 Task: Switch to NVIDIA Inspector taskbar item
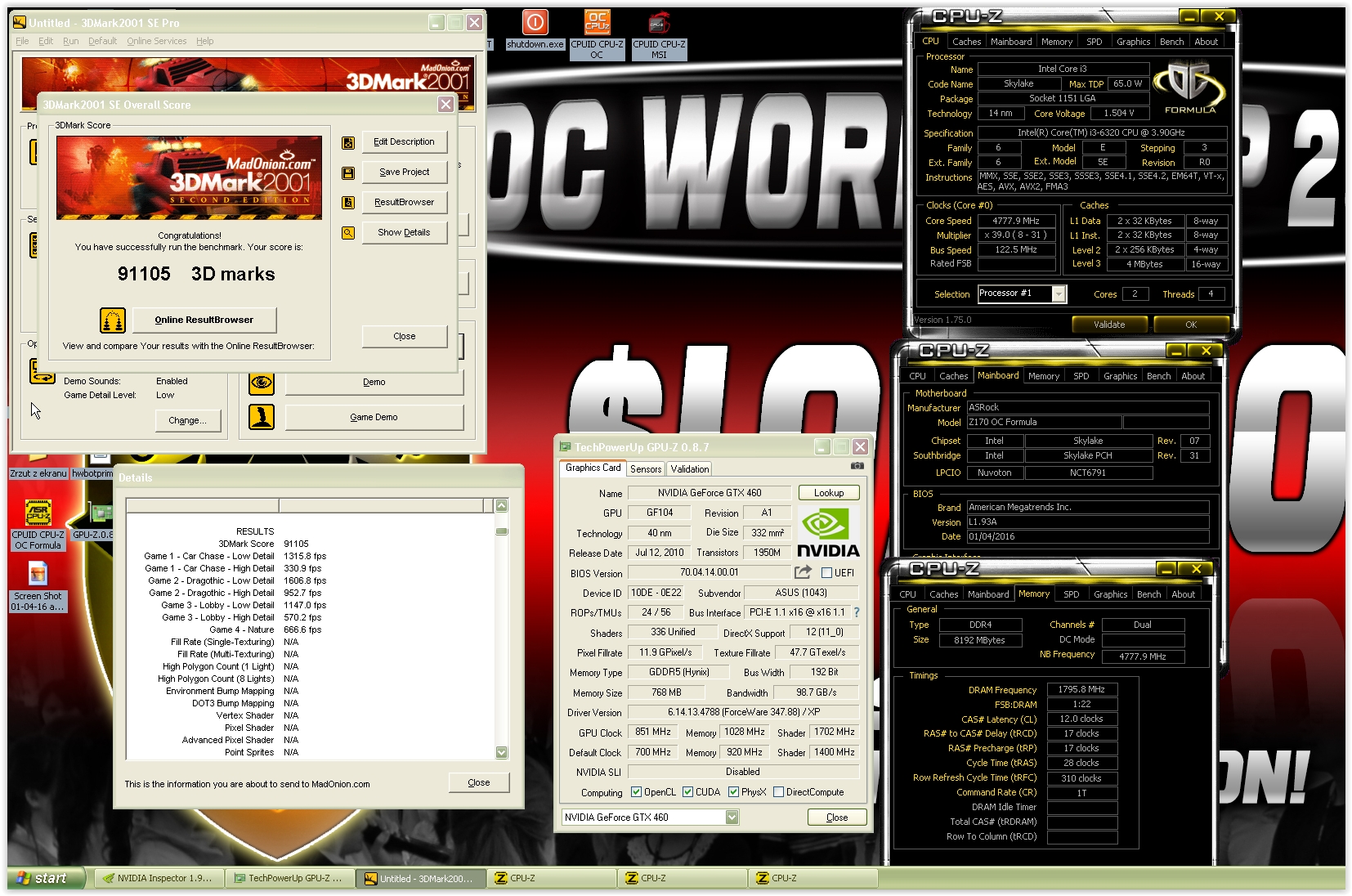tap(158, 878)
